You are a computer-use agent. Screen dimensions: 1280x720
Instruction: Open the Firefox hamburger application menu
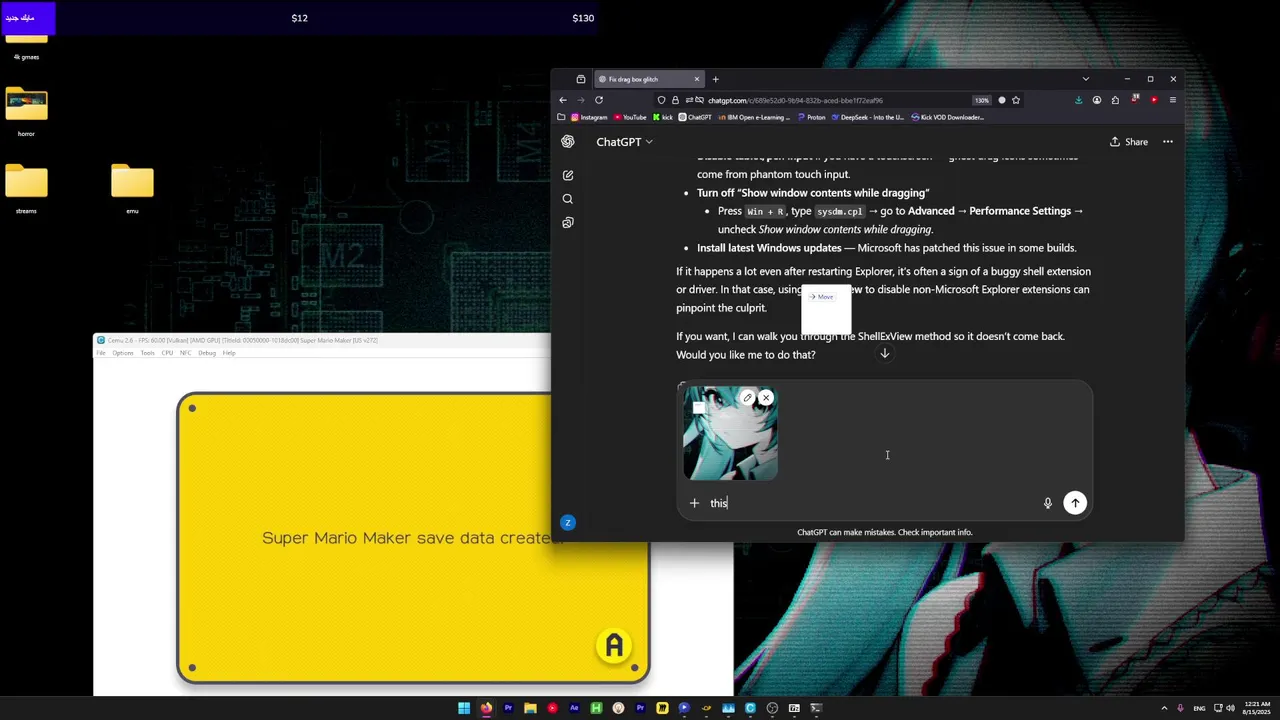1172,100
